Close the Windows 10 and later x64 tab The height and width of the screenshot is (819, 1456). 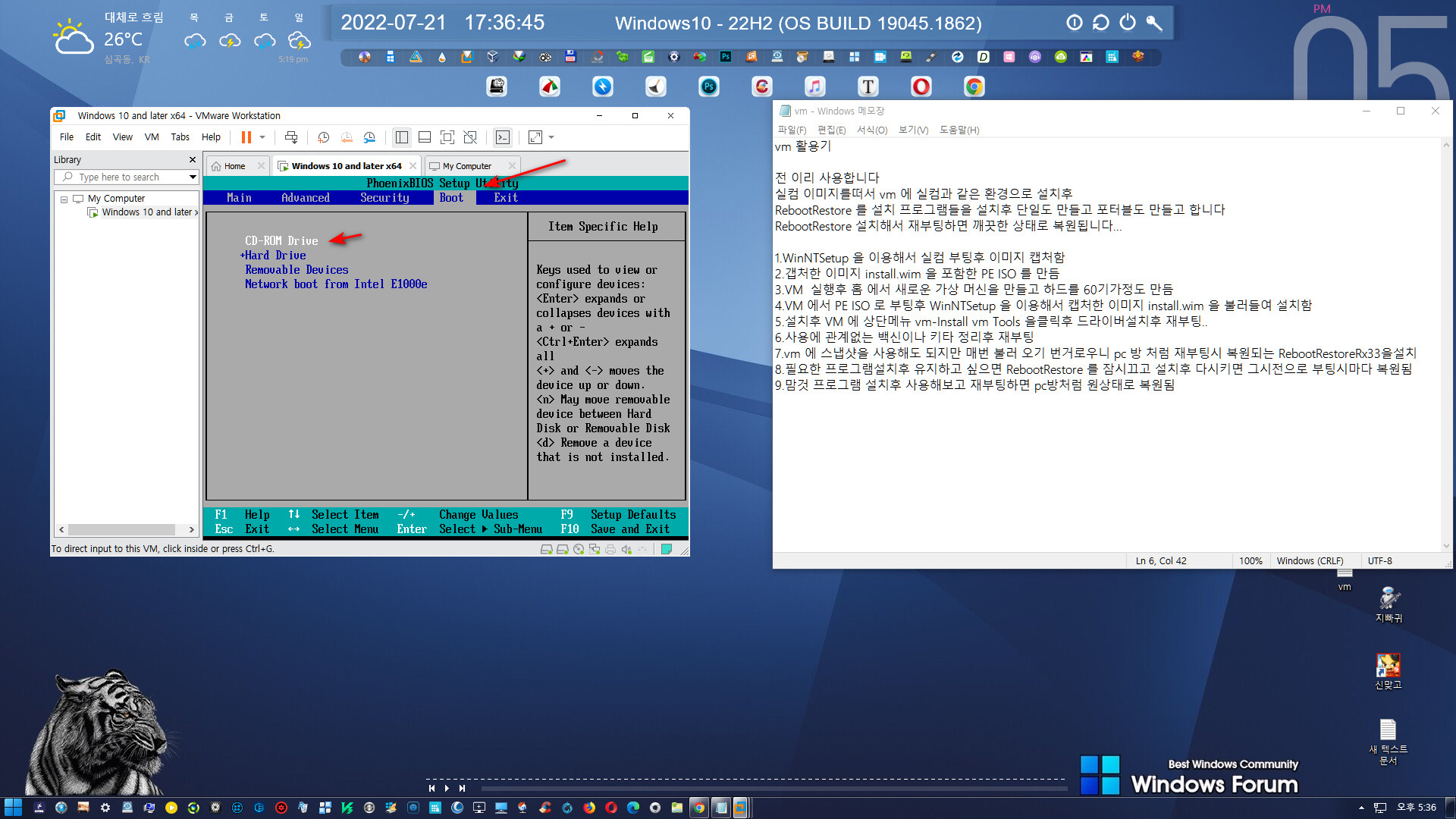tap(413, 166)
